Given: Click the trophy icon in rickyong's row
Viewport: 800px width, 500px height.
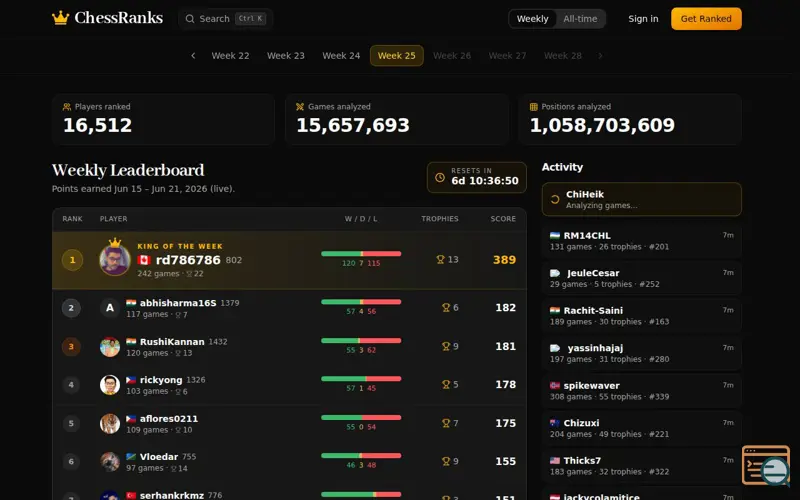Looking at the screenshot, I should coord(446,384).
